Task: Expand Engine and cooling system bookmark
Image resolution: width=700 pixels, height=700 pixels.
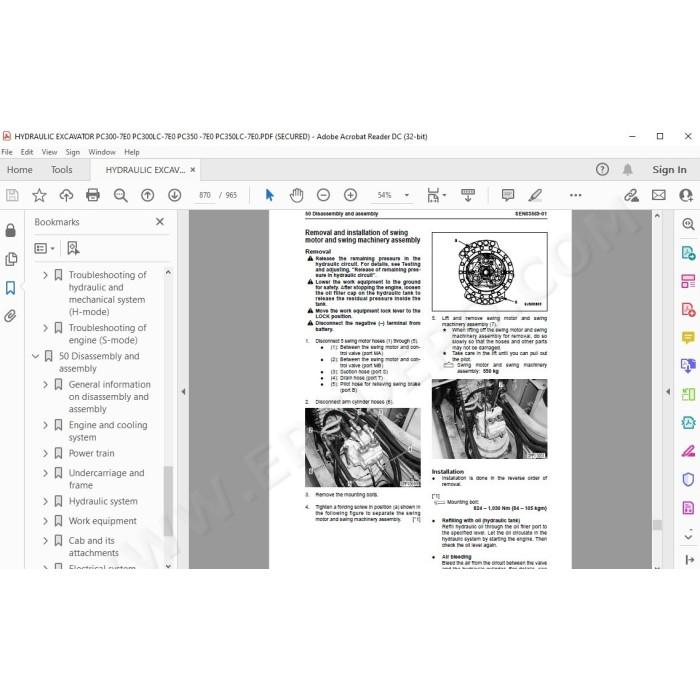Action: click(45, 425)
